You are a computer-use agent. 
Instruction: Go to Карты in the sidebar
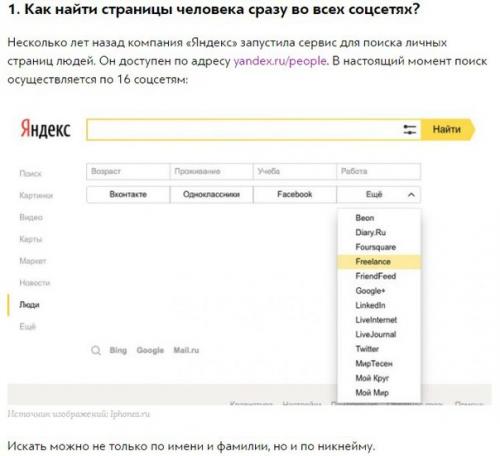tap(31, 239)
